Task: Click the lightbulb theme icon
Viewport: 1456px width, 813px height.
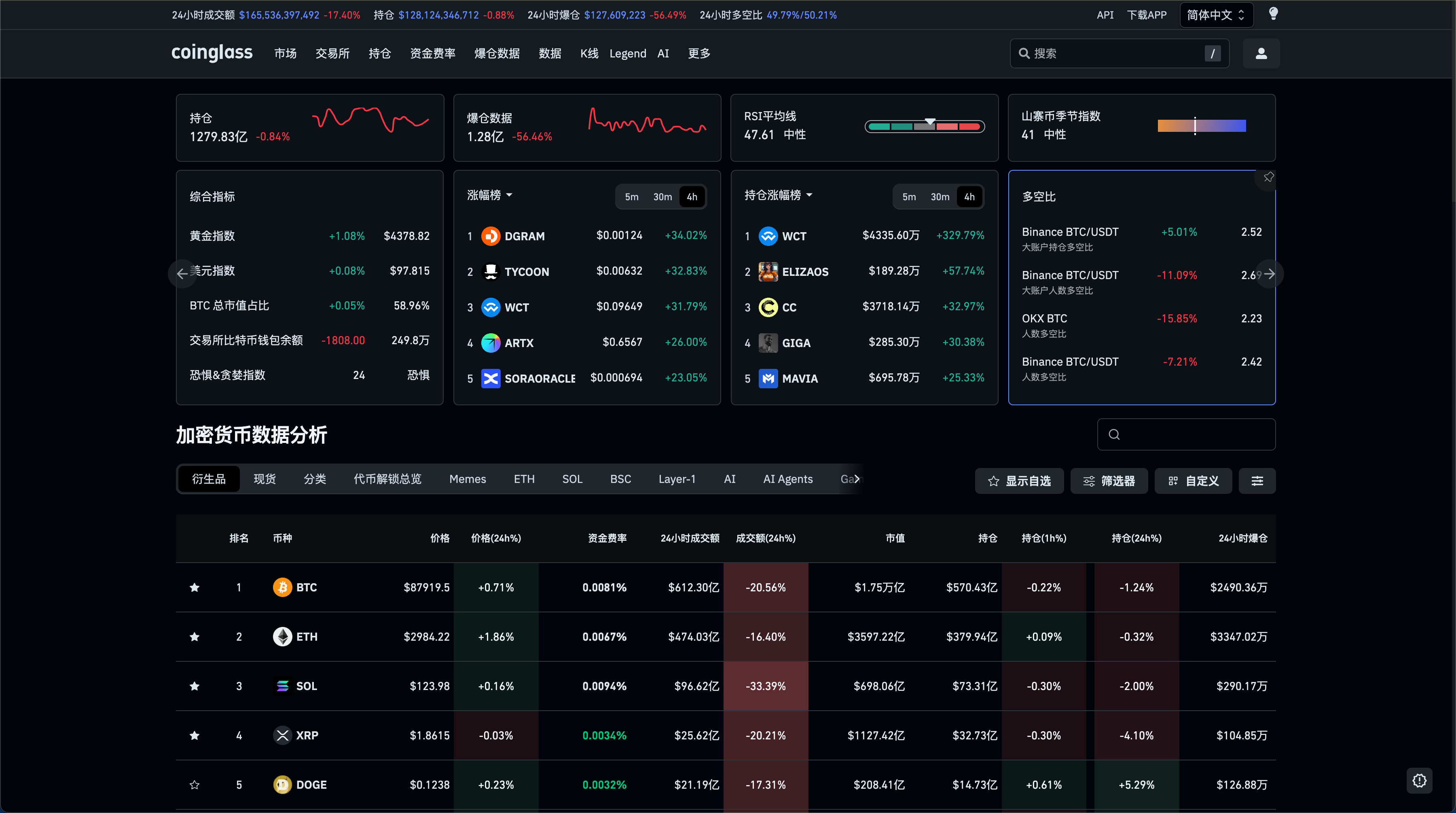Action: 1273,14
